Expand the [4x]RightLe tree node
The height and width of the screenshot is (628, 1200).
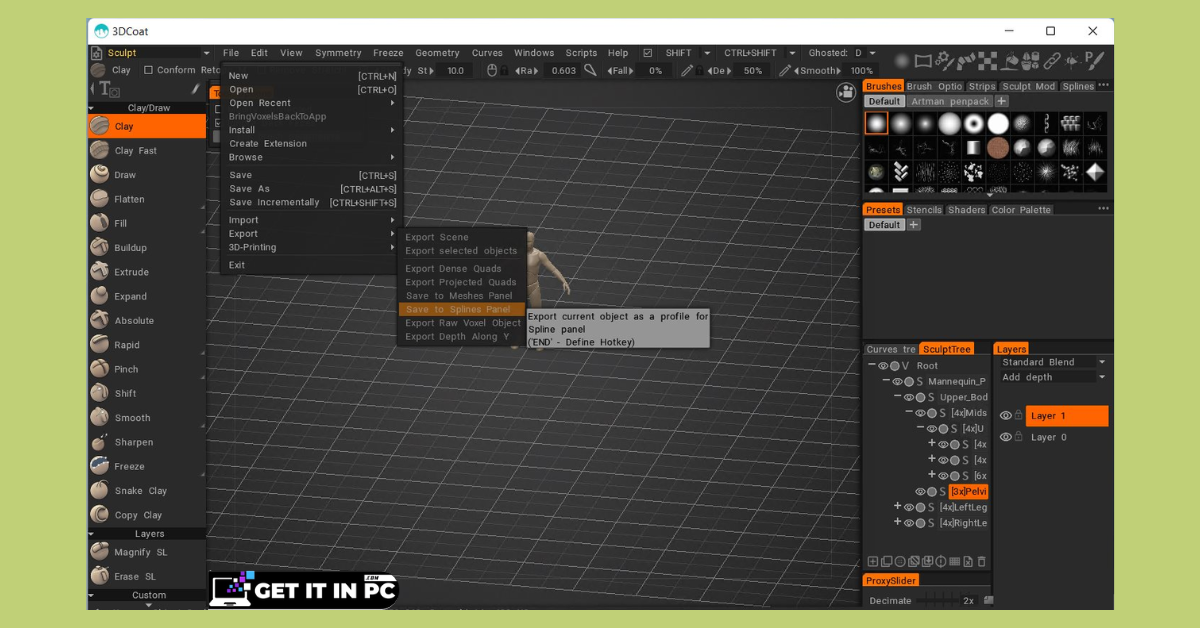pyautogui.click(x=897, y=523)
